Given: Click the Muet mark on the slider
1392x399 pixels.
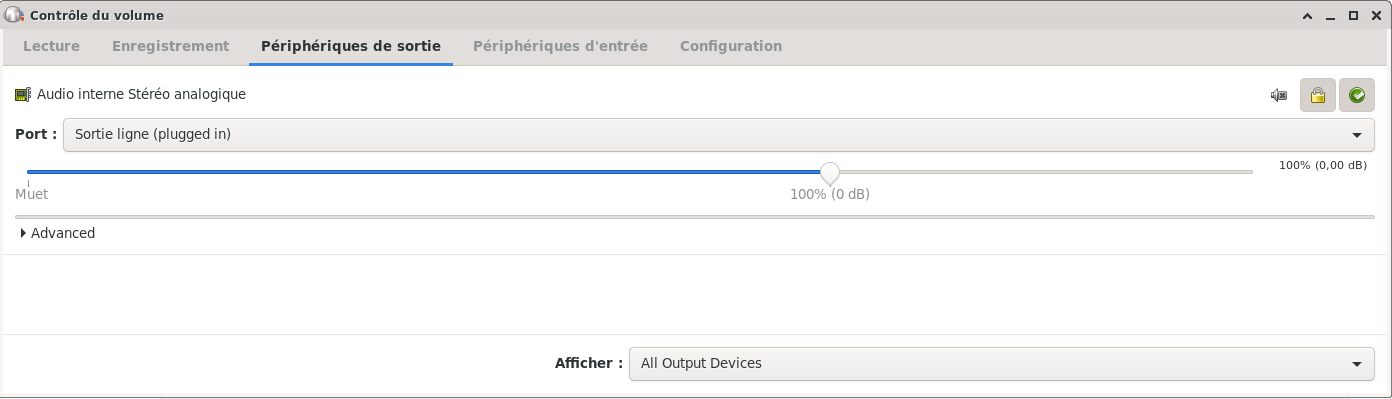Looking at the screenshot, I should pos(31,194).
